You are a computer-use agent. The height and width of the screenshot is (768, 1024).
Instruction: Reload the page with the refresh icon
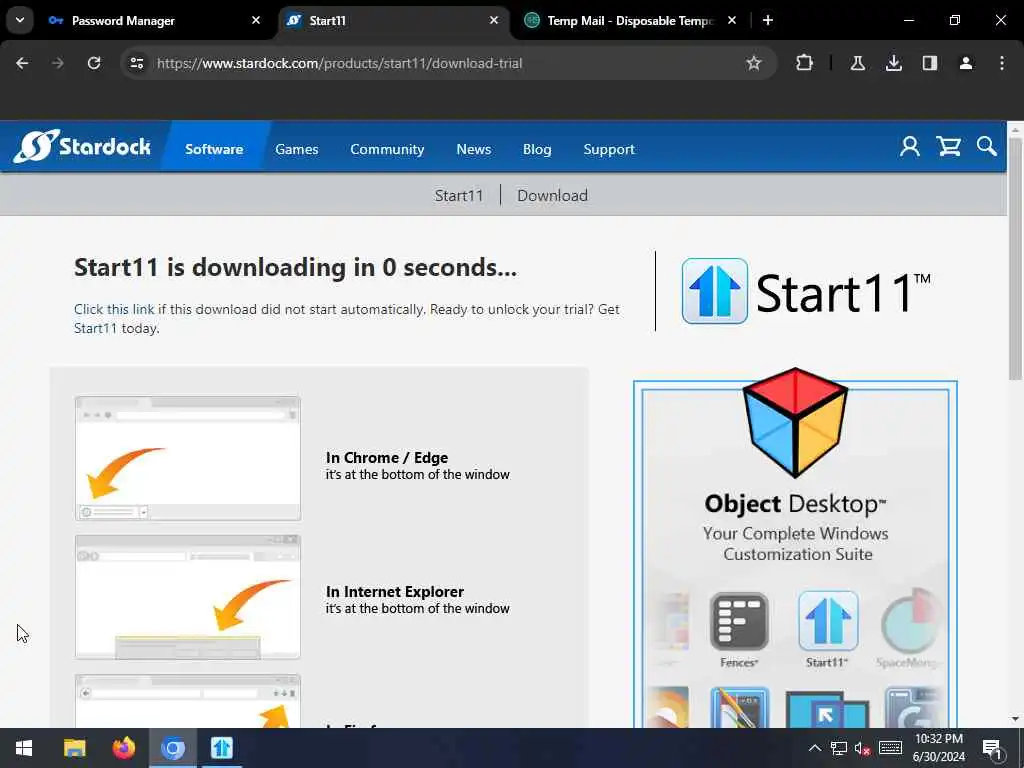click(94, 63)
